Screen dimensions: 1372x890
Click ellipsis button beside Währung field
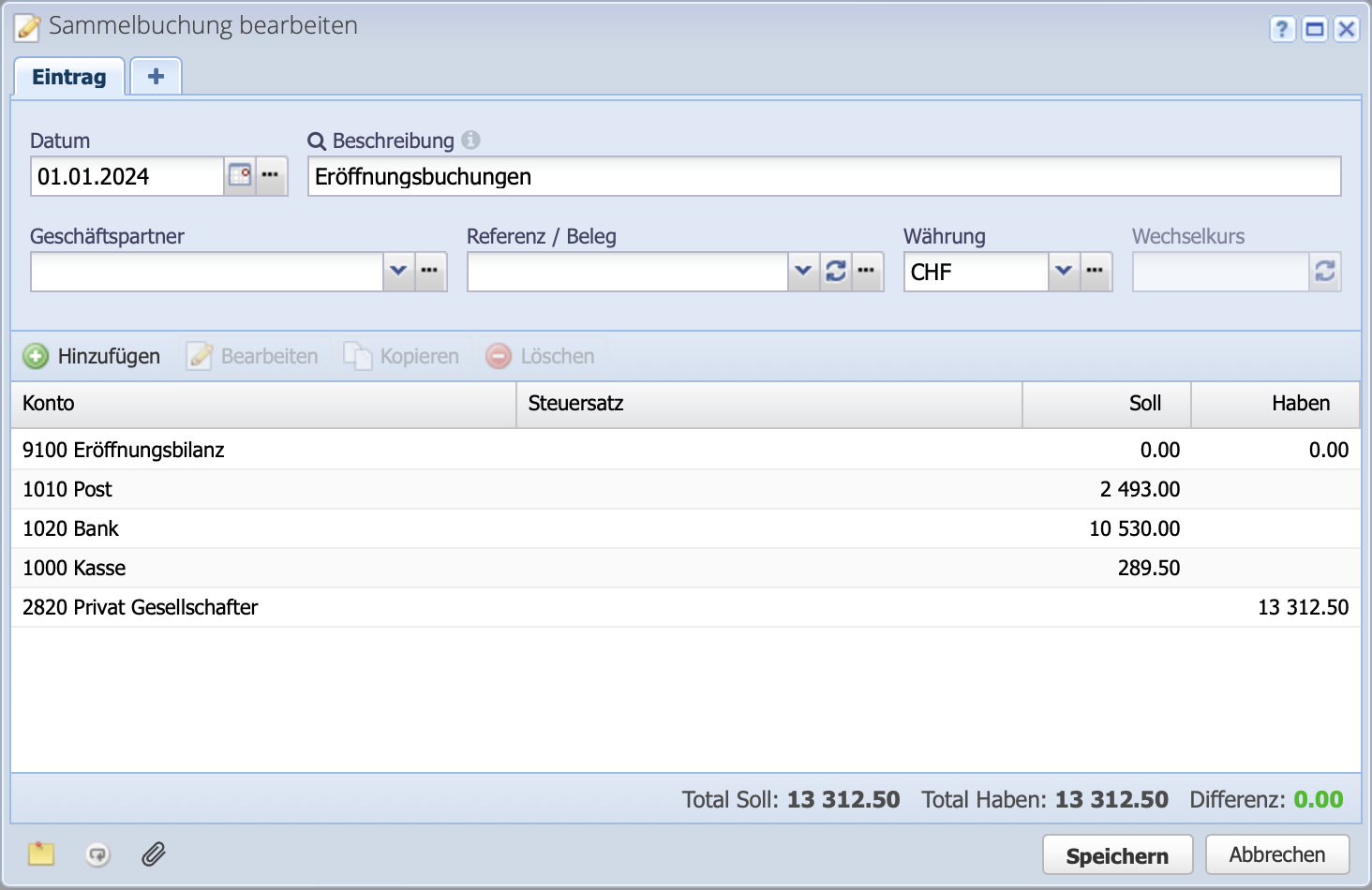(x=1096, y=272)
